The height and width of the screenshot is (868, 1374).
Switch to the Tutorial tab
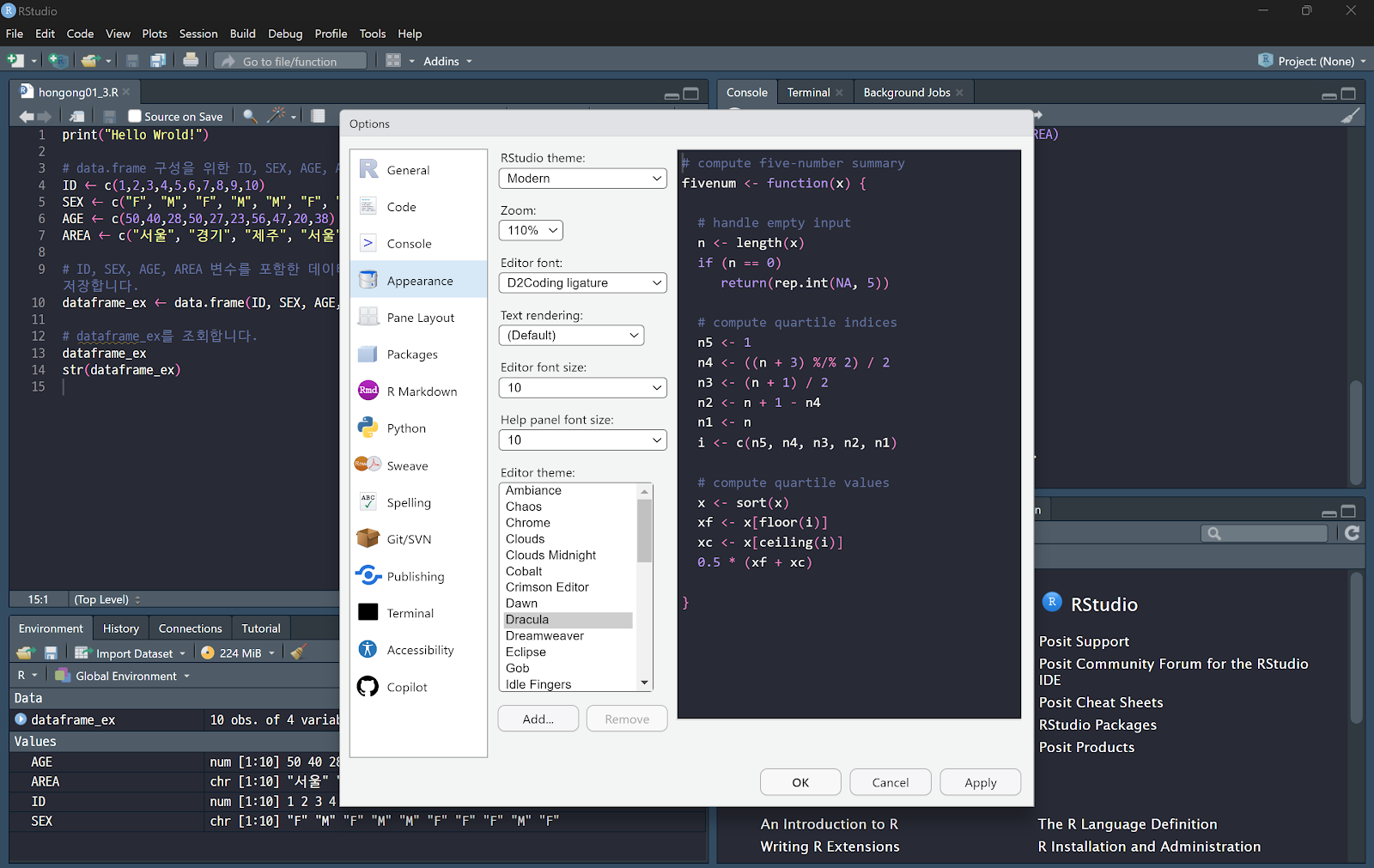click(261, 628)
